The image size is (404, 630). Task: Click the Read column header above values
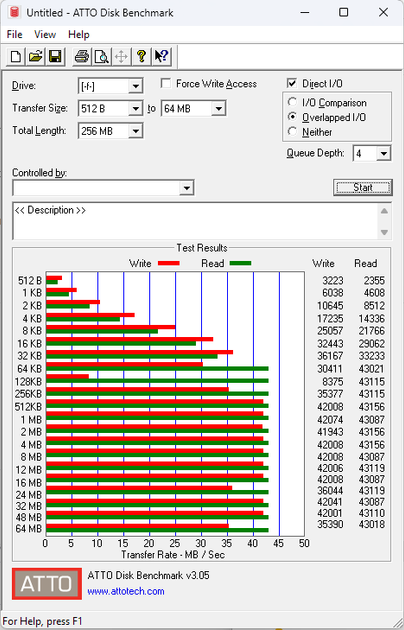pos(365,264)
